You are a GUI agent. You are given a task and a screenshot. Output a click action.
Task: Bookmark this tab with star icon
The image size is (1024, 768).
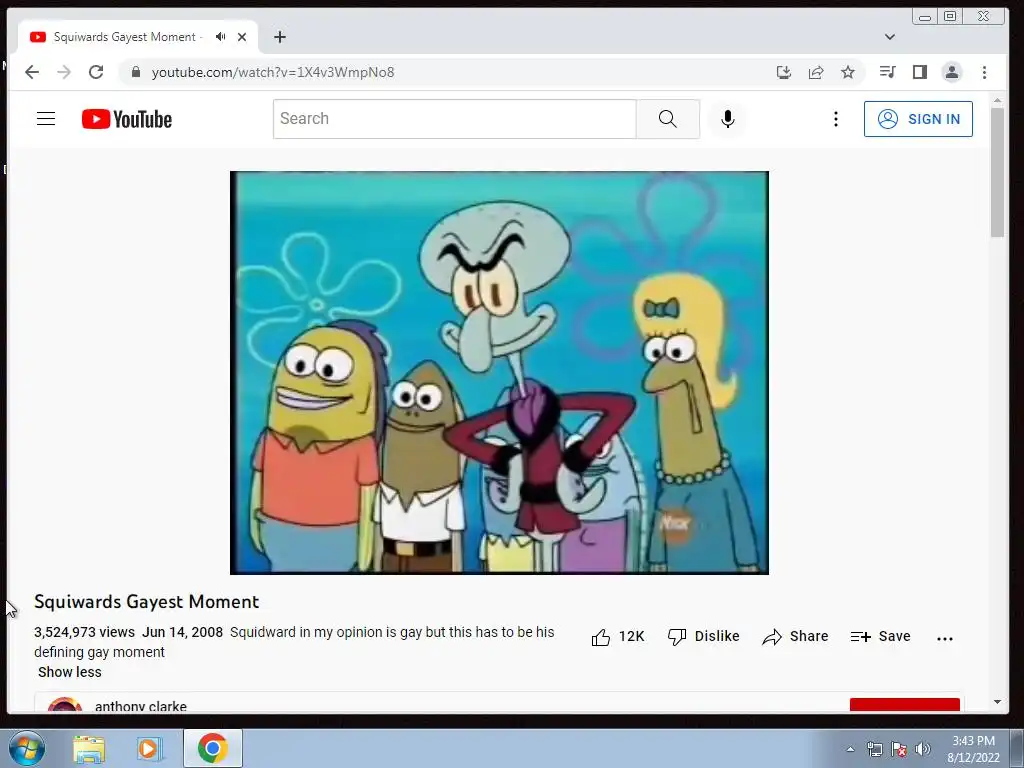tap(848, 72)
